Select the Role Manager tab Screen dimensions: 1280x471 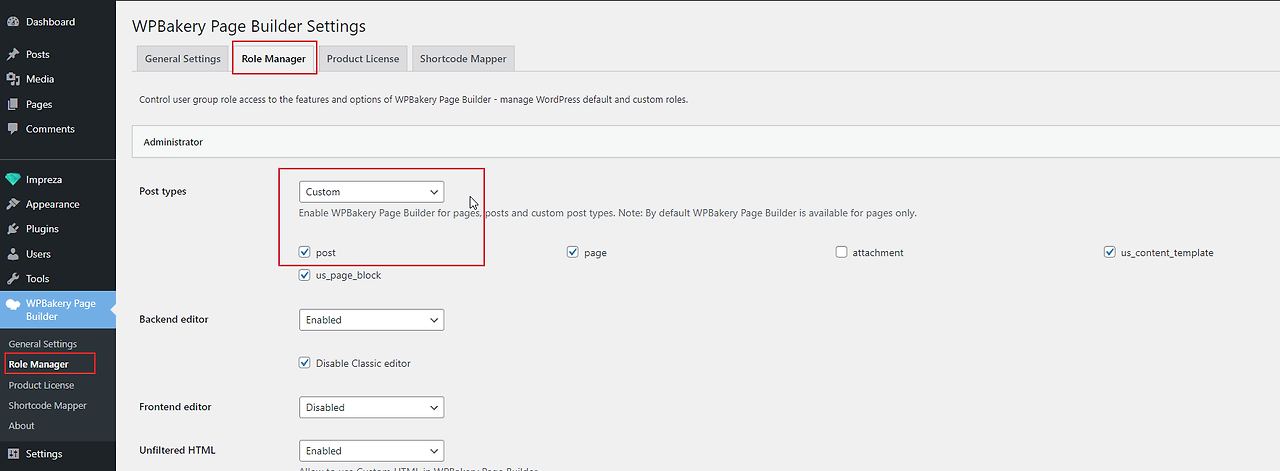point(274,58)
